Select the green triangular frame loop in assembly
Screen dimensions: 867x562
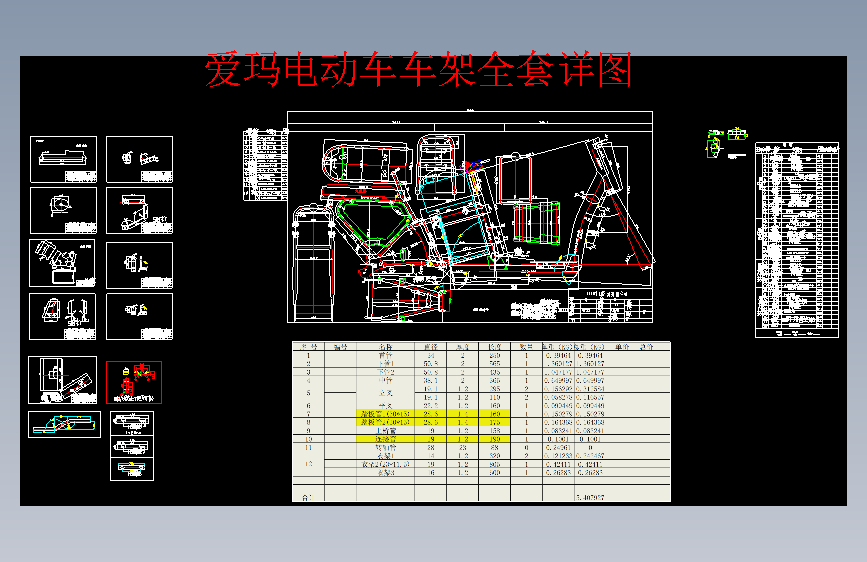point(372,225)
